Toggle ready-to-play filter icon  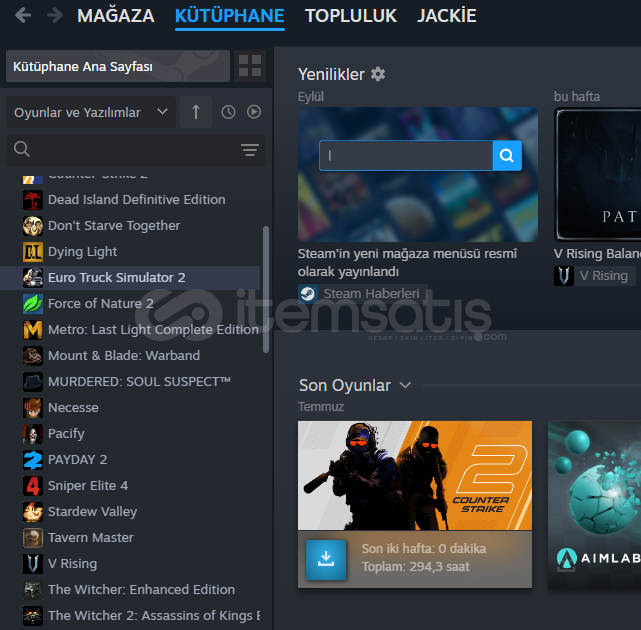[254, 112]
